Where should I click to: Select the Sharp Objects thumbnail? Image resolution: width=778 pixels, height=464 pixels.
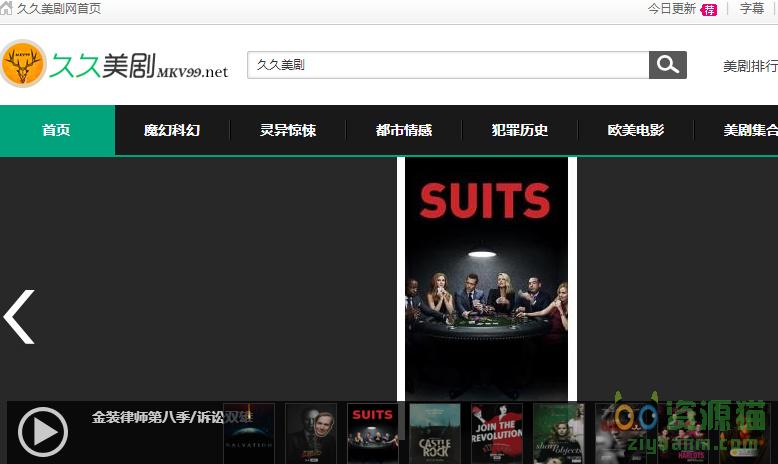tap(559, 433)
